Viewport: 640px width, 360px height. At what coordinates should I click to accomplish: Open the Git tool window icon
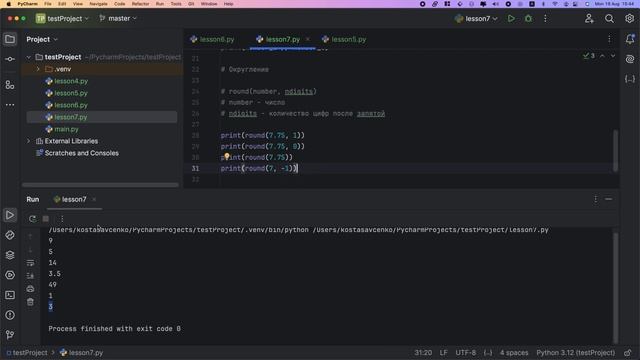[10, 335]
